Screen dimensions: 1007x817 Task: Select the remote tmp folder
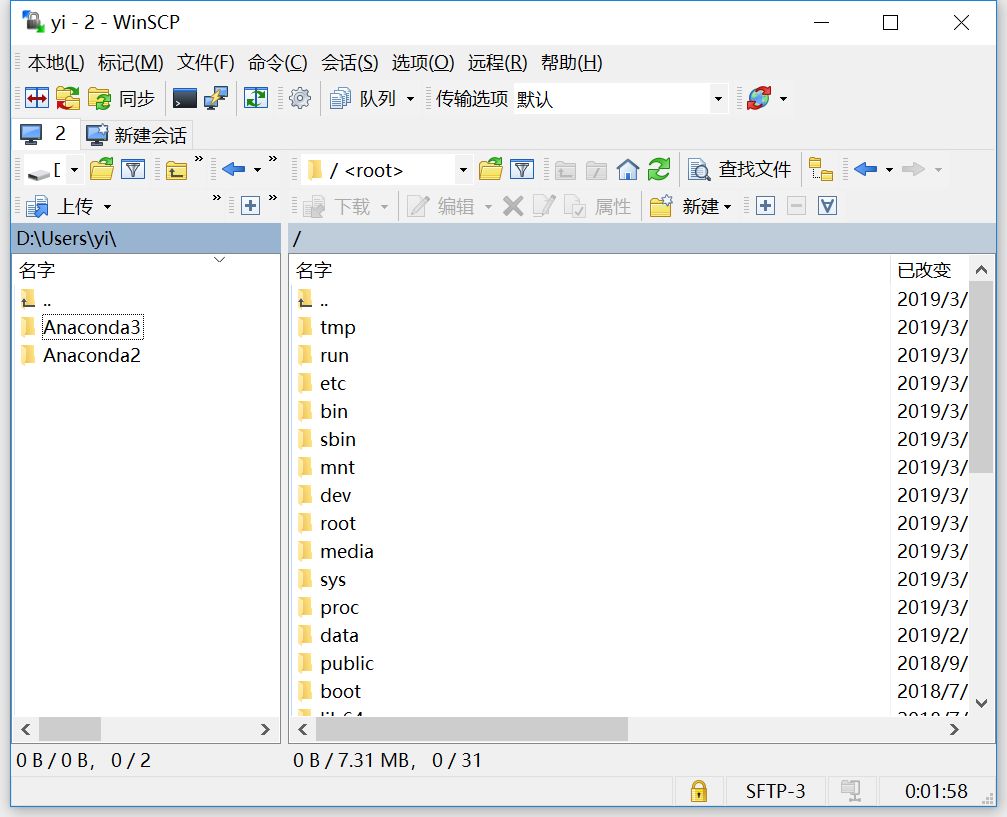(337, 328)
